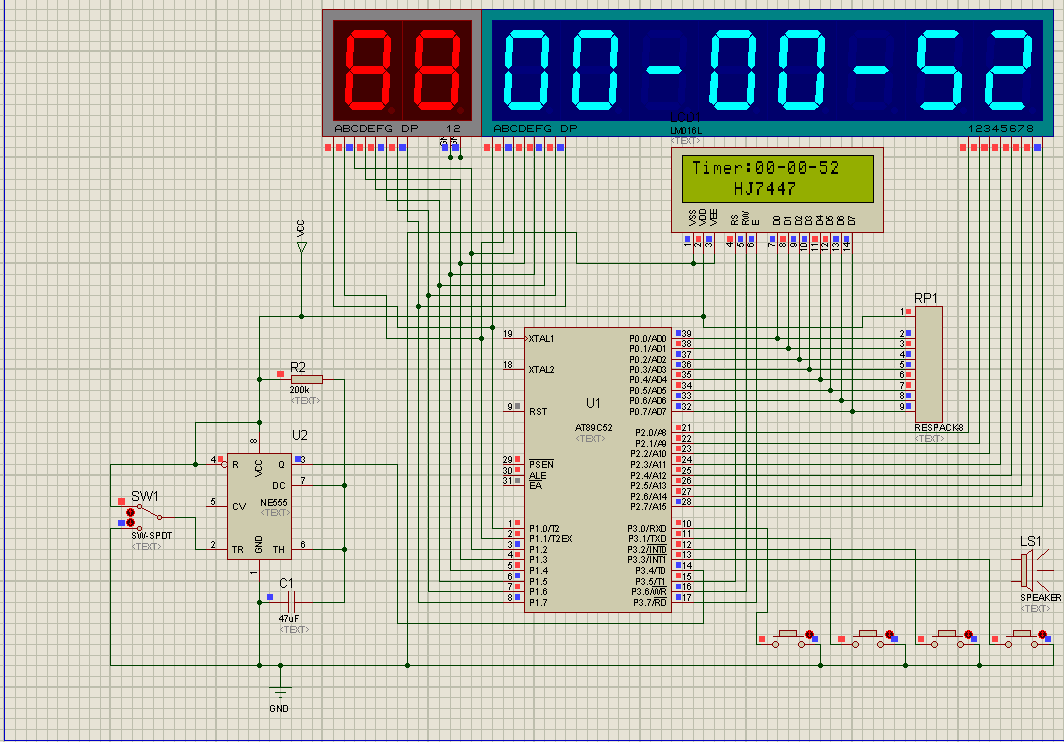1064x742 pixels.
Task: Select the RP1 RESPACK8 resistor pack
Action: coord(927,364)
